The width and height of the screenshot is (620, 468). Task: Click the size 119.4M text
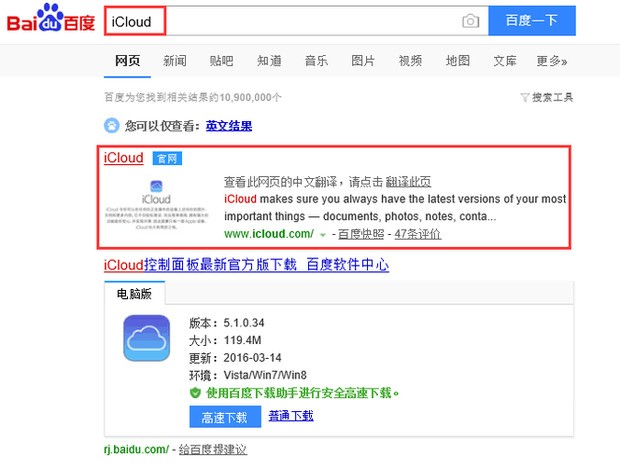point(242,340)
